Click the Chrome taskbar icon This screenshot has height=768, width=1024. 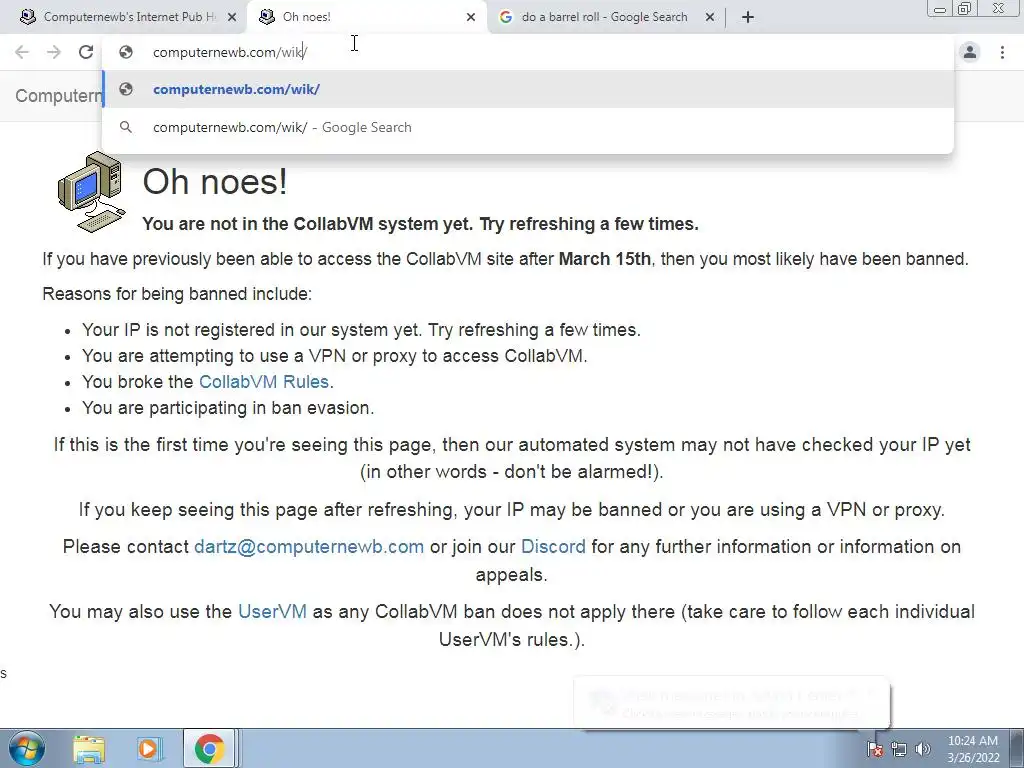(x=209, y=749)
